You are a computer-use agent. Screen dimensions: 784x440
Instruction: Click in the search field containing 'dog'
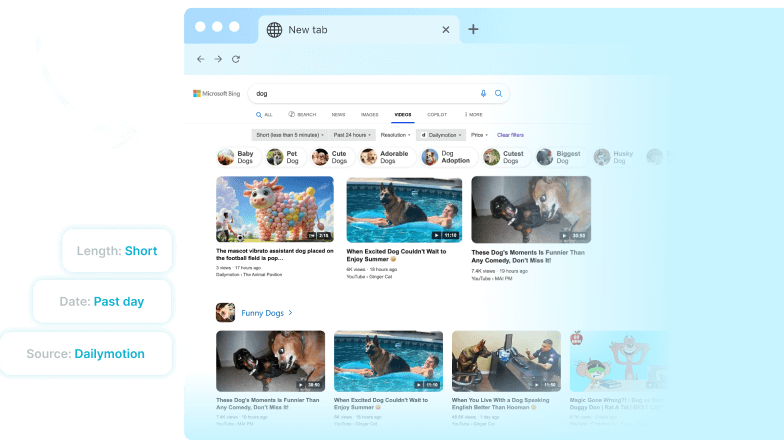pyautogui.click(x=360, y=93)
